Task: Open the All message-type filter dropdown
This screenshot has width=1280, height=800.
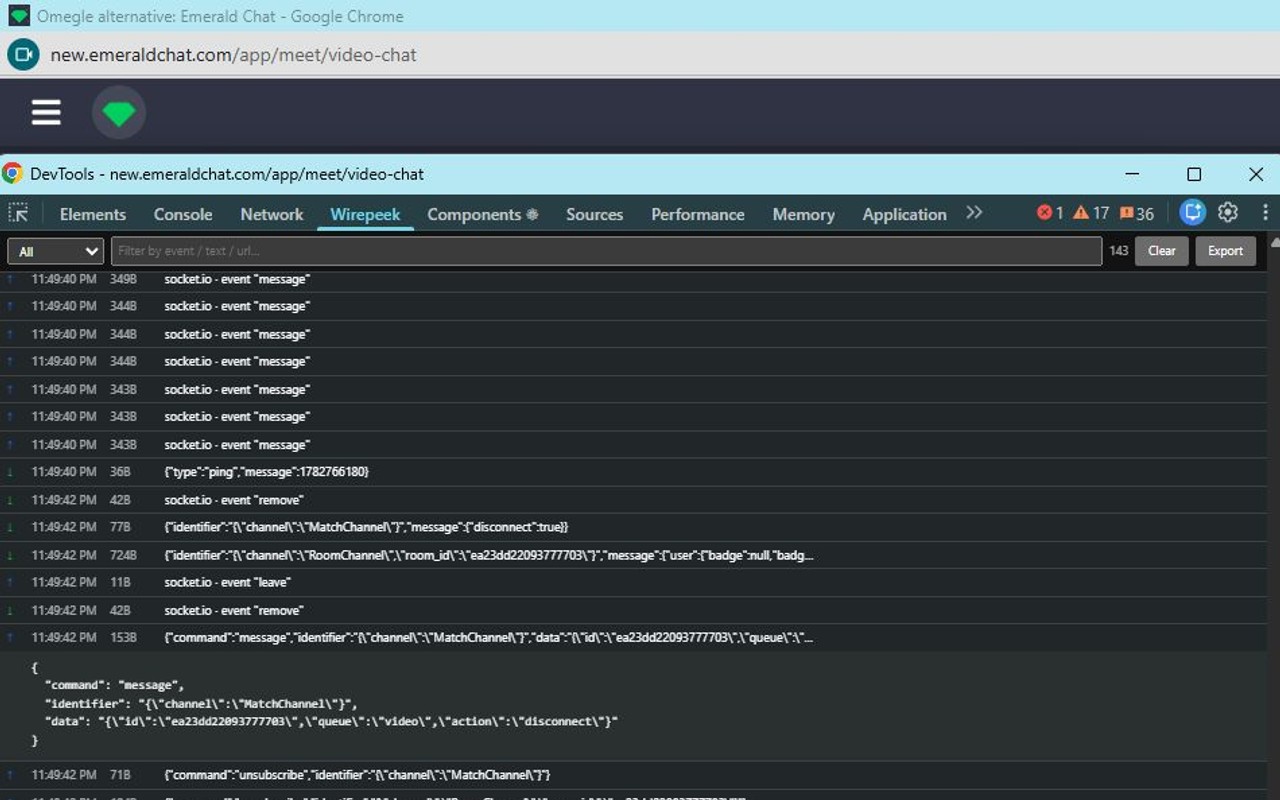Action: pos(56,251)
